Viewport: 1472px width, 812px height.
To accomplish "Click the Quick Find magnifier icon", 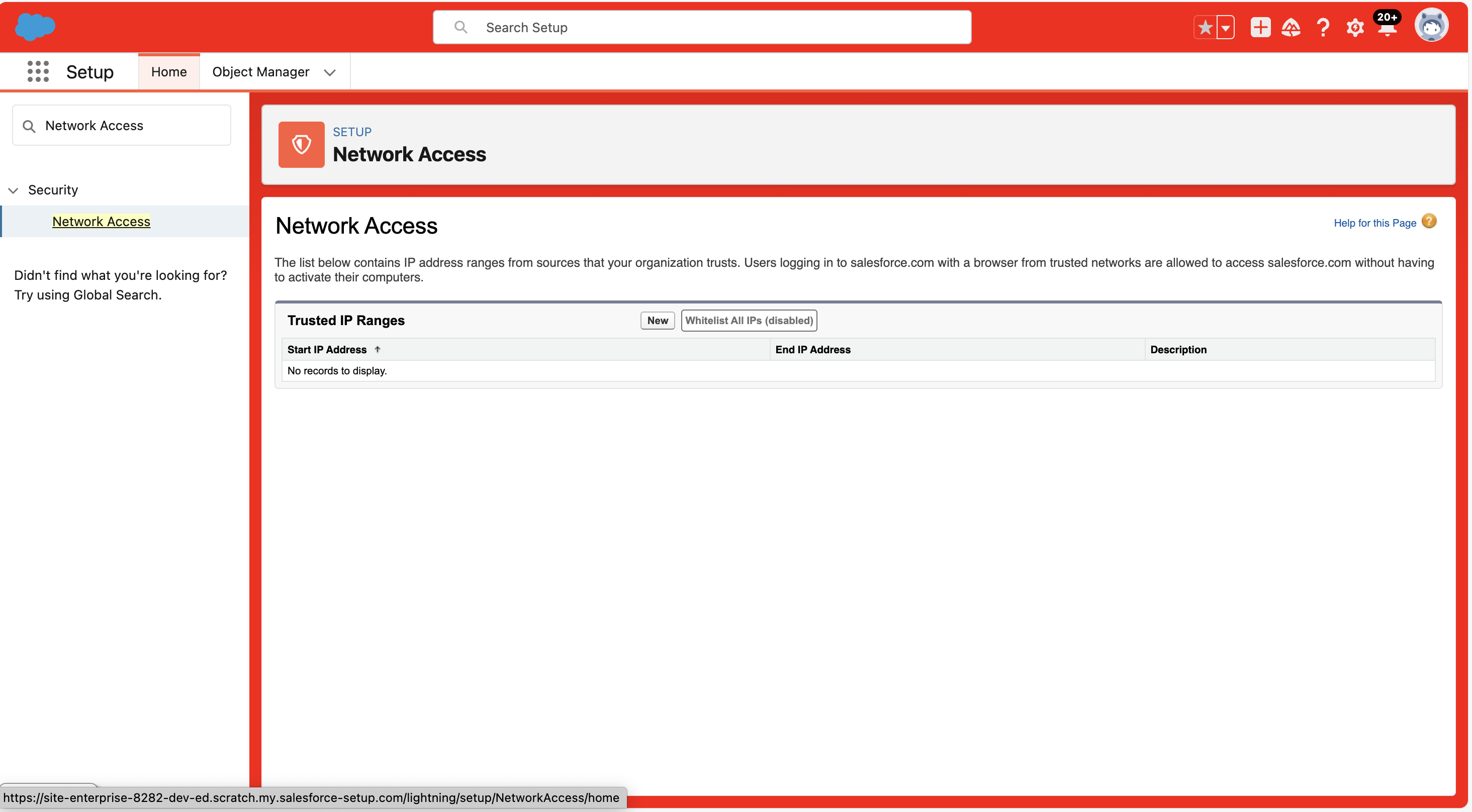I will click(x=29, y=126).
